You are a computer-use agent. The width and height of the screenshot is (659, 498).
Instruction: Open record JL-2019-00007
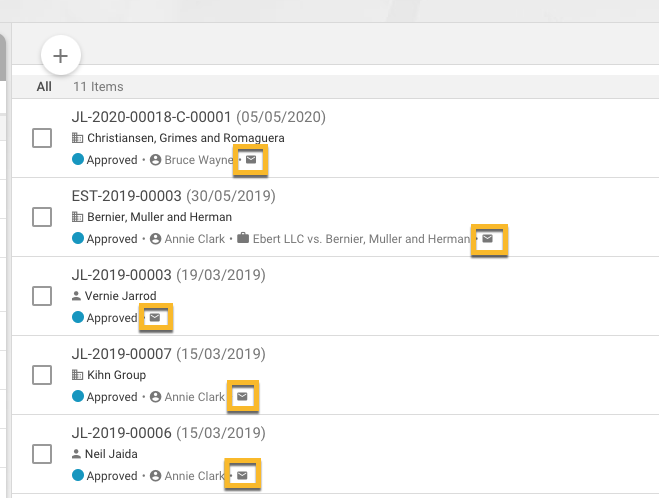click(x=121, y=354)
